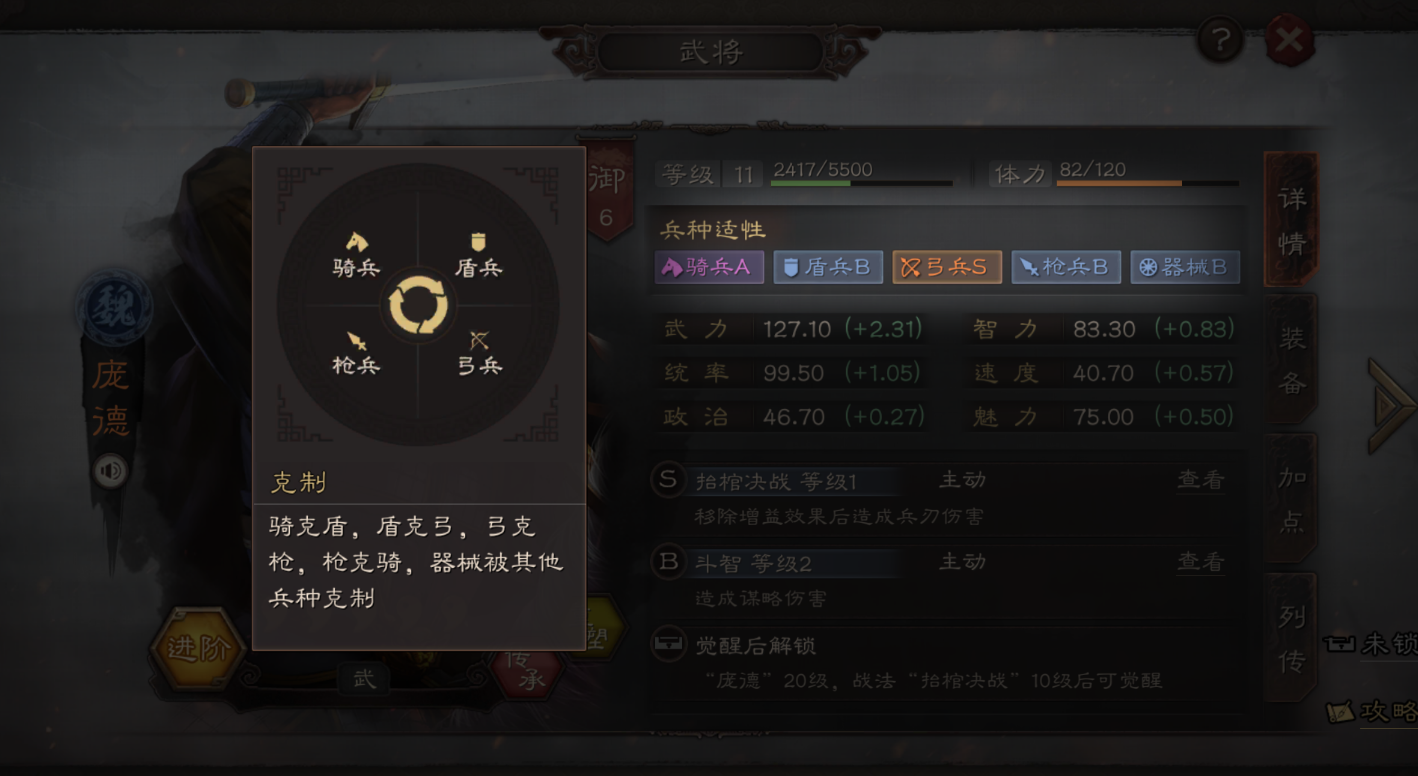1418x776 pixels.
Task: Click the 器械B aptitude badge
Action: 1185,267
